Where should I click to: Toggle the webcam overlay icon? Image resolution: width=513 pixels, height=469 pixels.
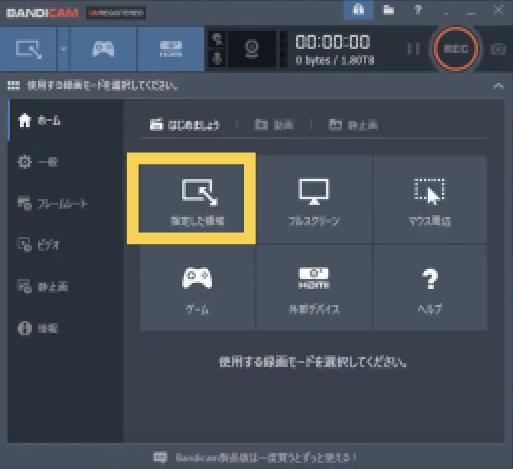click(252, 49)
